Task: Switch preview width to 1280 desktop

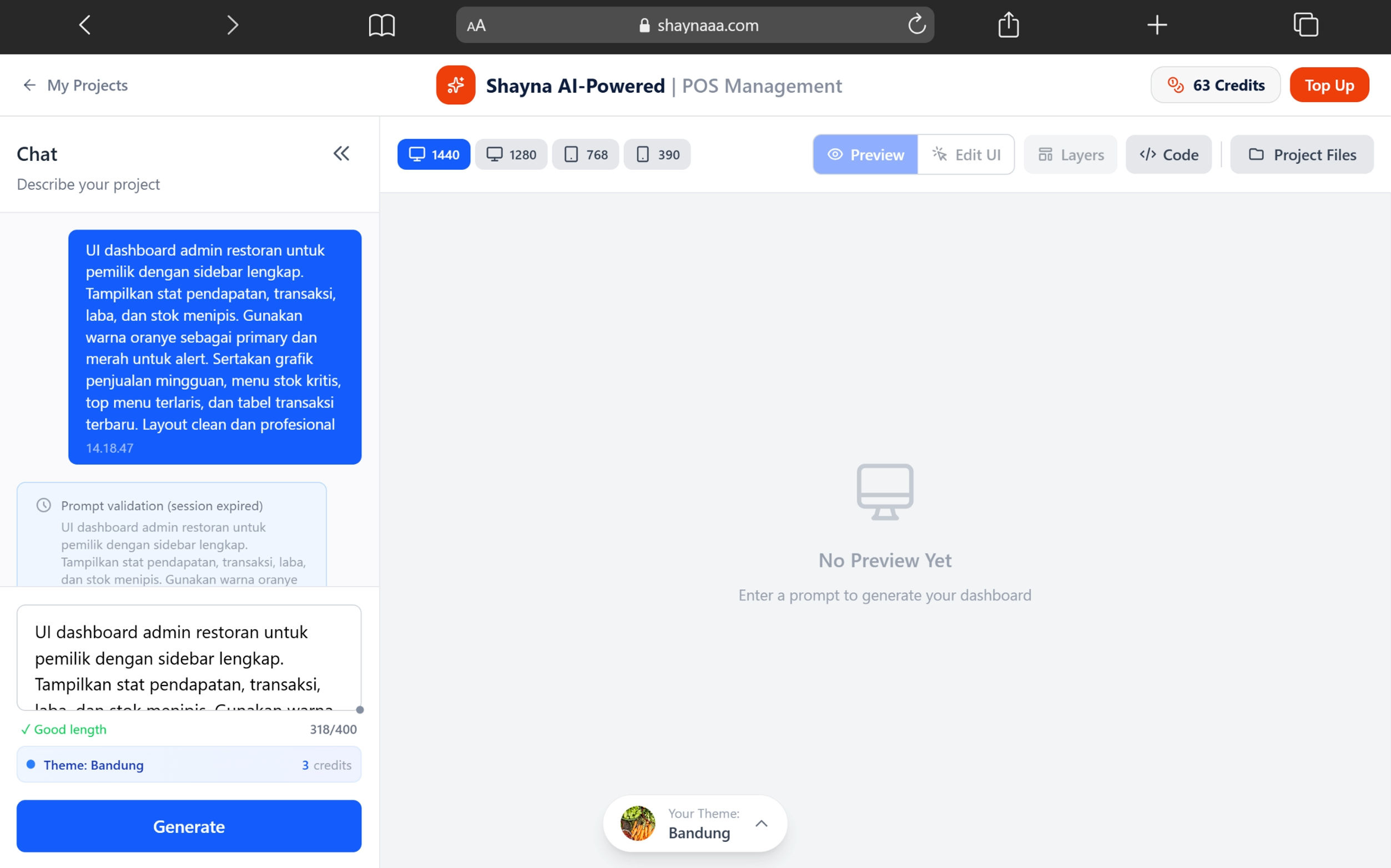Action: point(511,154)
